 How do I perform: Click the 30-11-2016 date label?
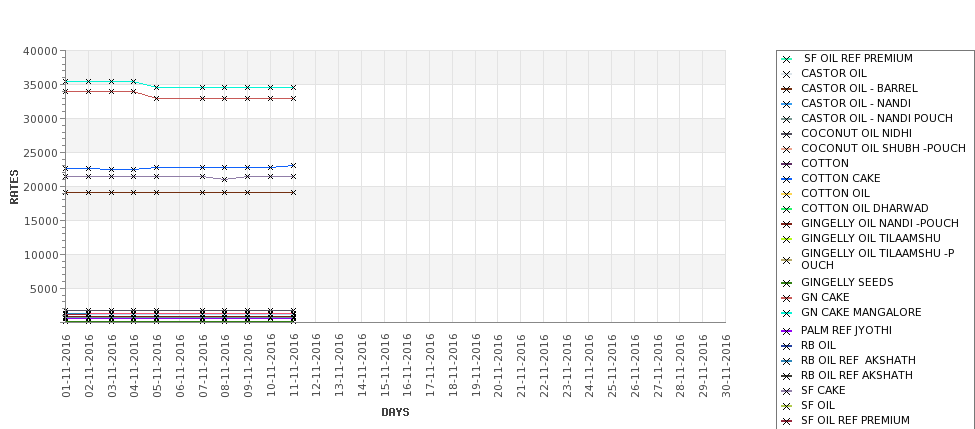(726, 366)
